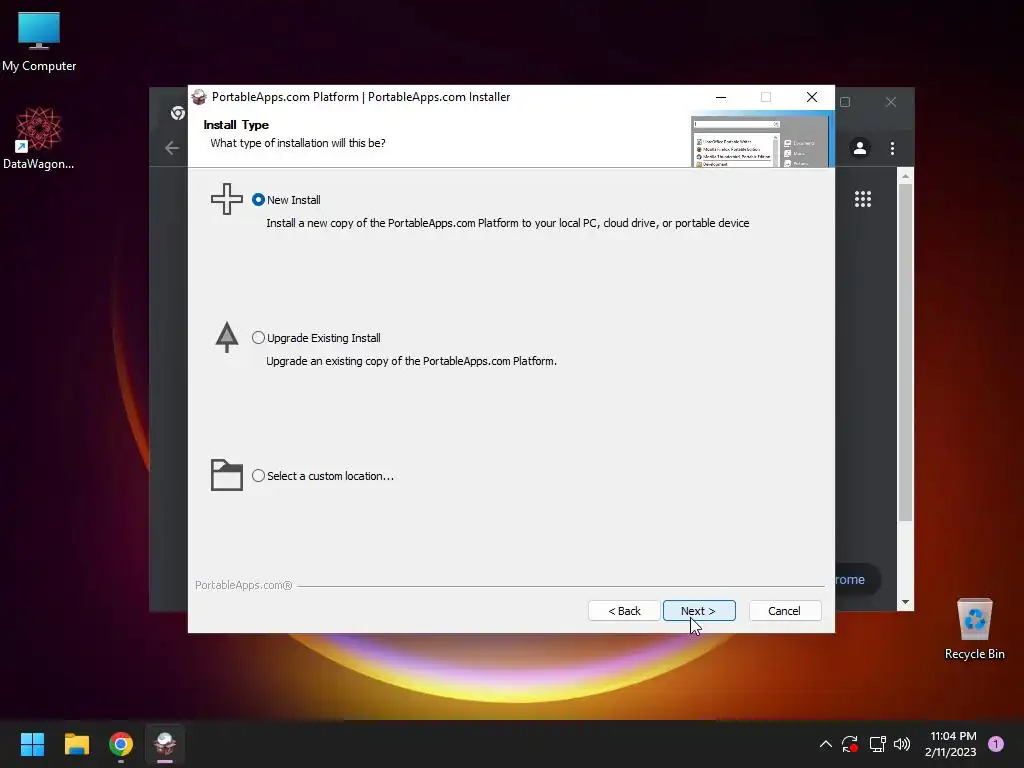Screen dimensions: 1024x768
Task: Click the New Install description text
Action: tap(507, 223)
